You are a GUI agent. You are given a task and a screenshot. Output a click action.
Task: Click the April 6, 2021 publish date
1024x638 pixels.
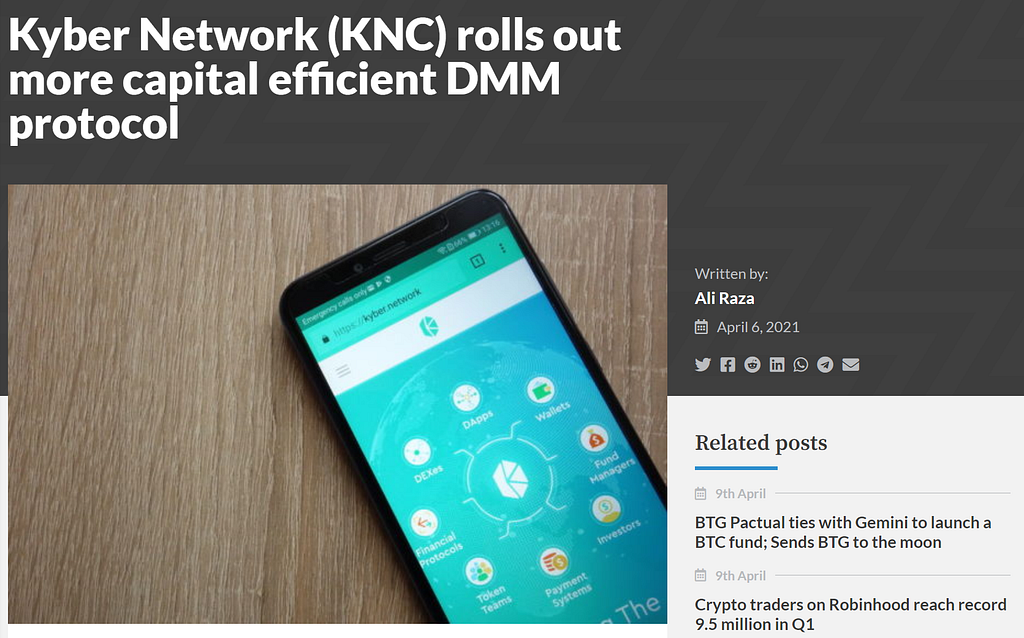758,327
